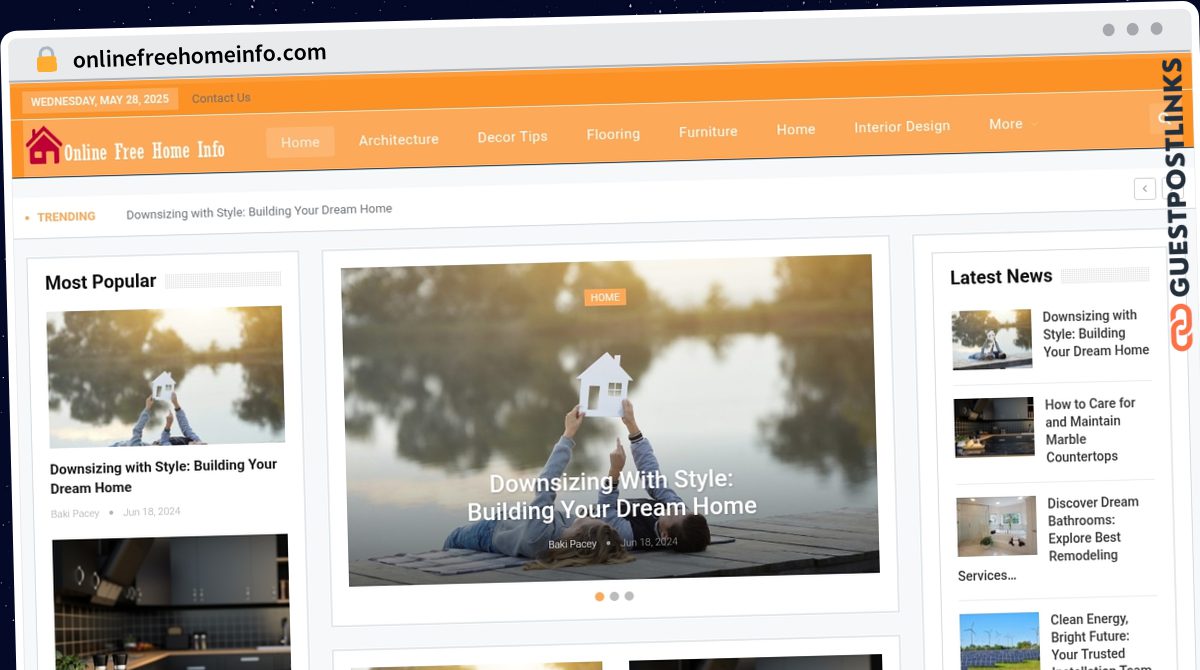Open the Architecture menu item

point(399,139)
